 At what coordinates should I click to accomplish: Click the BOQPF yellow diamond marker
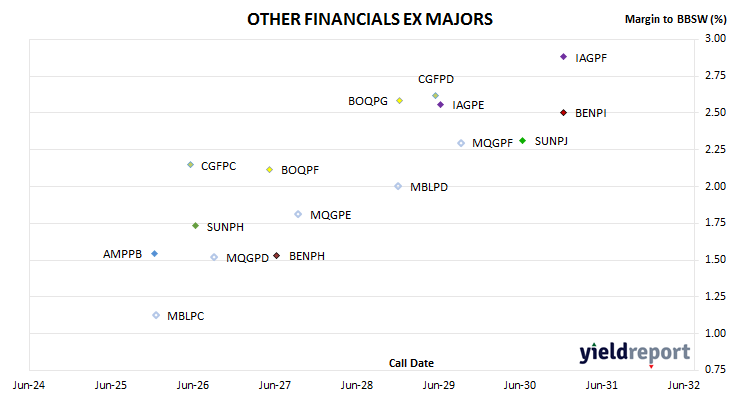[270, 169]
